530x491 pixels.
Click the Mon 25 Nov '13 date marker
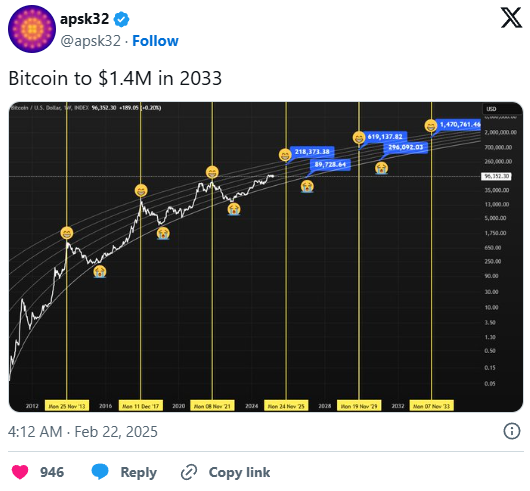point(67,406)
